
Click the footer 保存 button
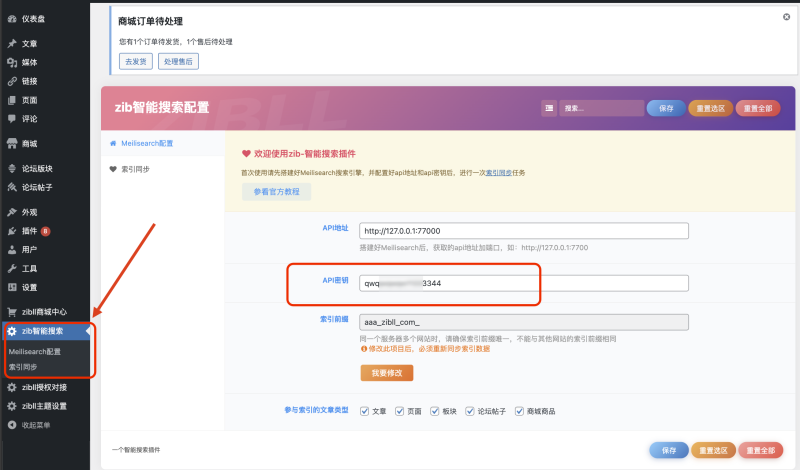pyautogui.click(x=669, y=450)
